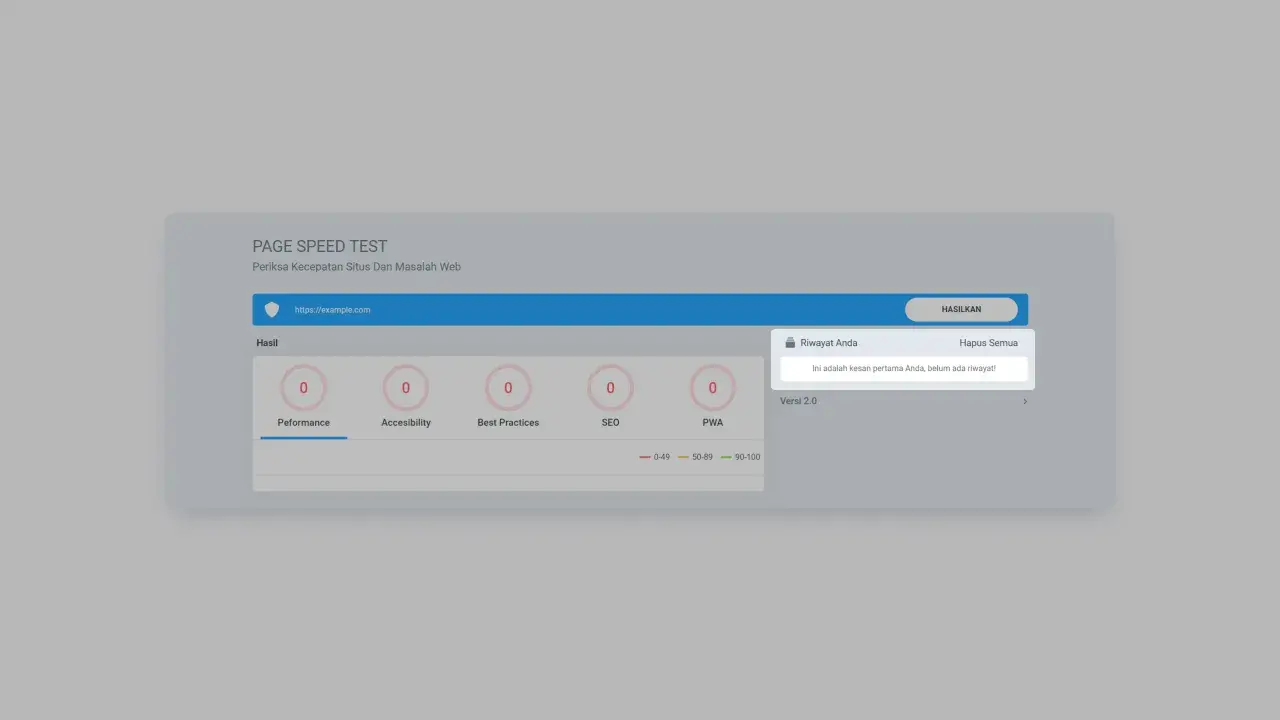Switch to the Accessibility tab
1280x720 pixels.
coord(405,422)
